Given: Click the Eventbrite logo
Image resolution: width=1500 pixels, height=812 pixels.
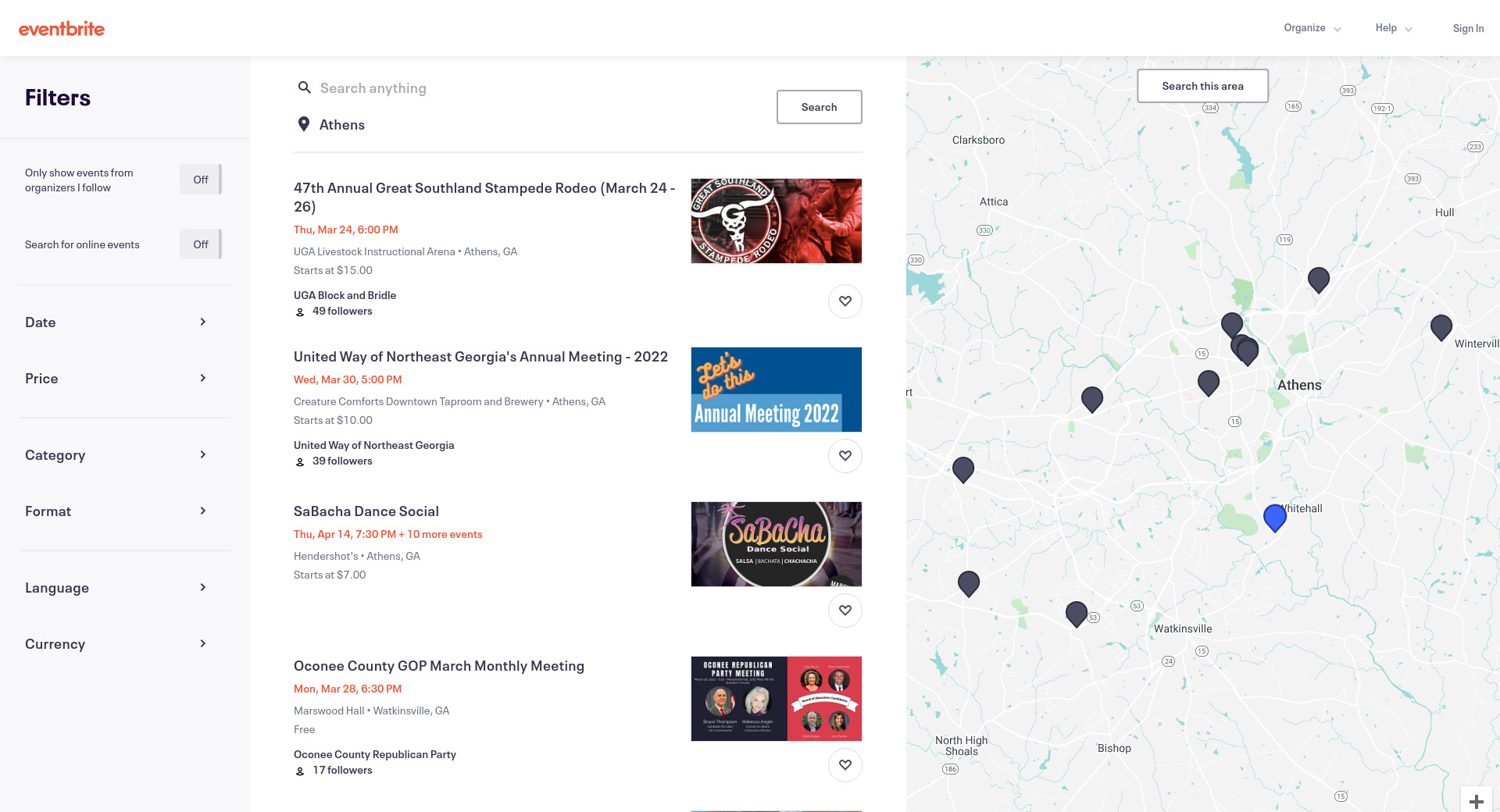Looking at the screenshot, I should tap(62, 29).
